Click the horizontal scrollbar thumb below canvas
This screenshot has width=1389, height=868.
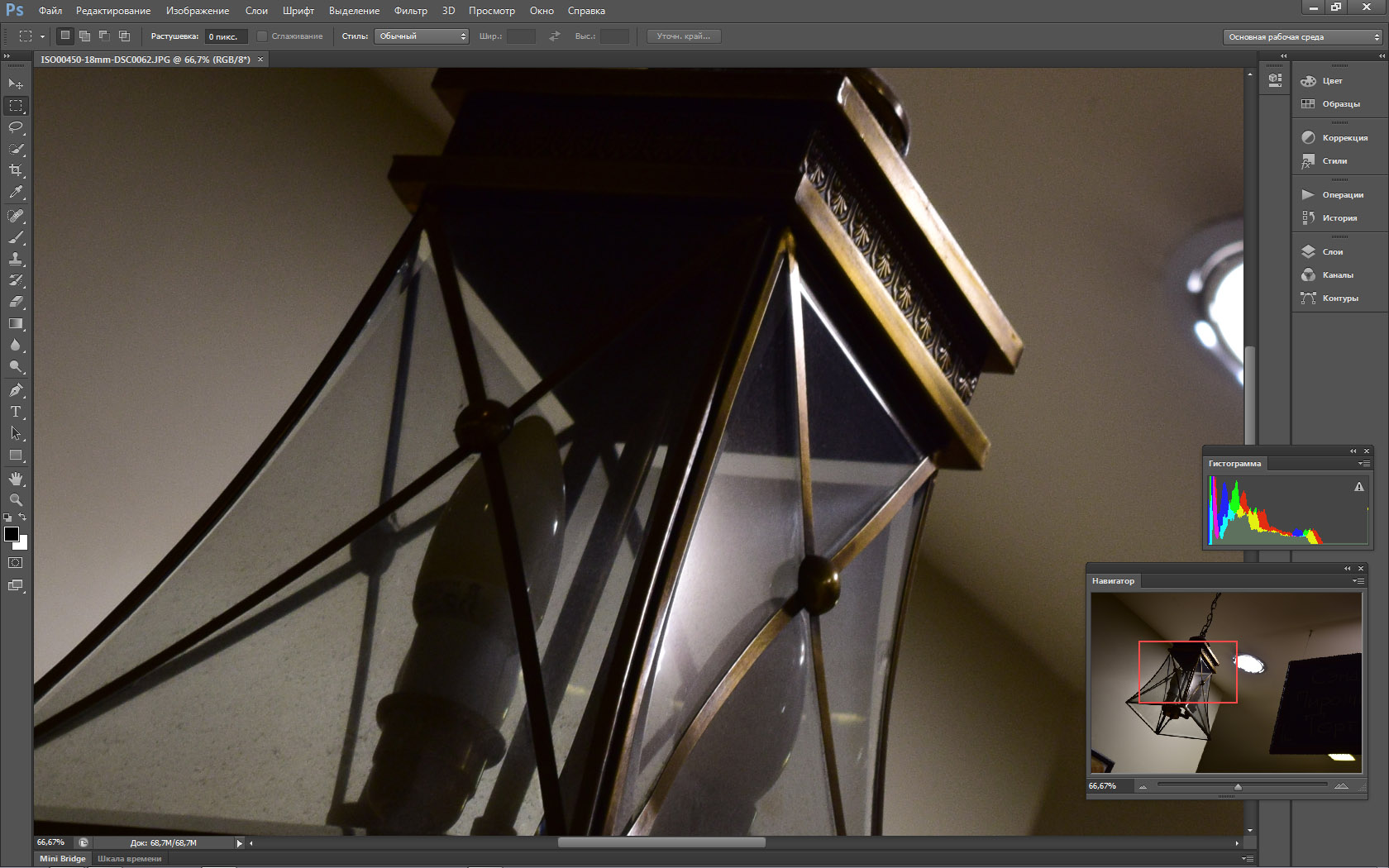click(661, 843)
